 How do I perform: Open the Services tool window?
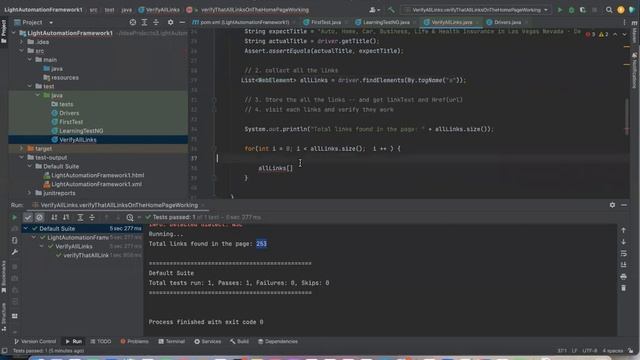(x=207, y=341)
